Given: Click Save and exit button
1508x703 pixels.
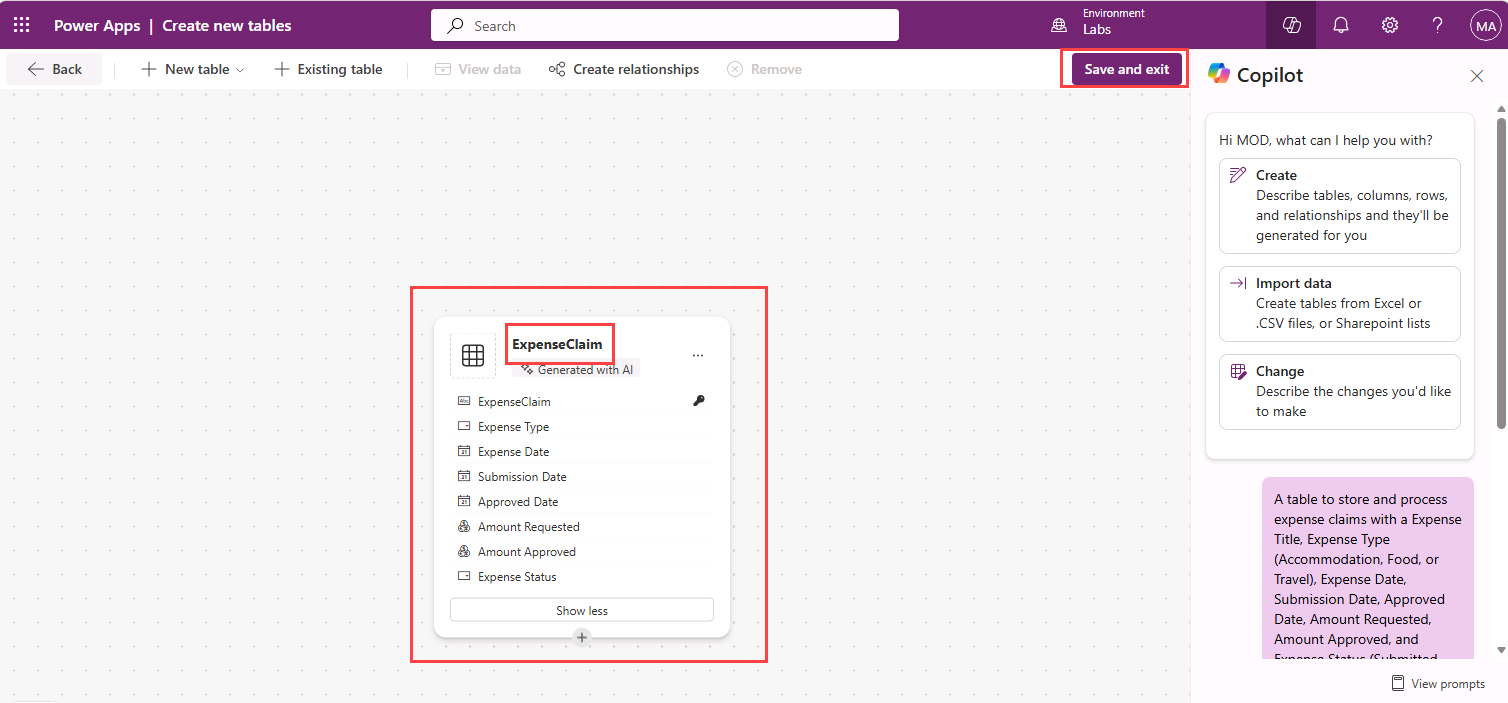Looking at the screenshot, I should tap(1126, 69).
